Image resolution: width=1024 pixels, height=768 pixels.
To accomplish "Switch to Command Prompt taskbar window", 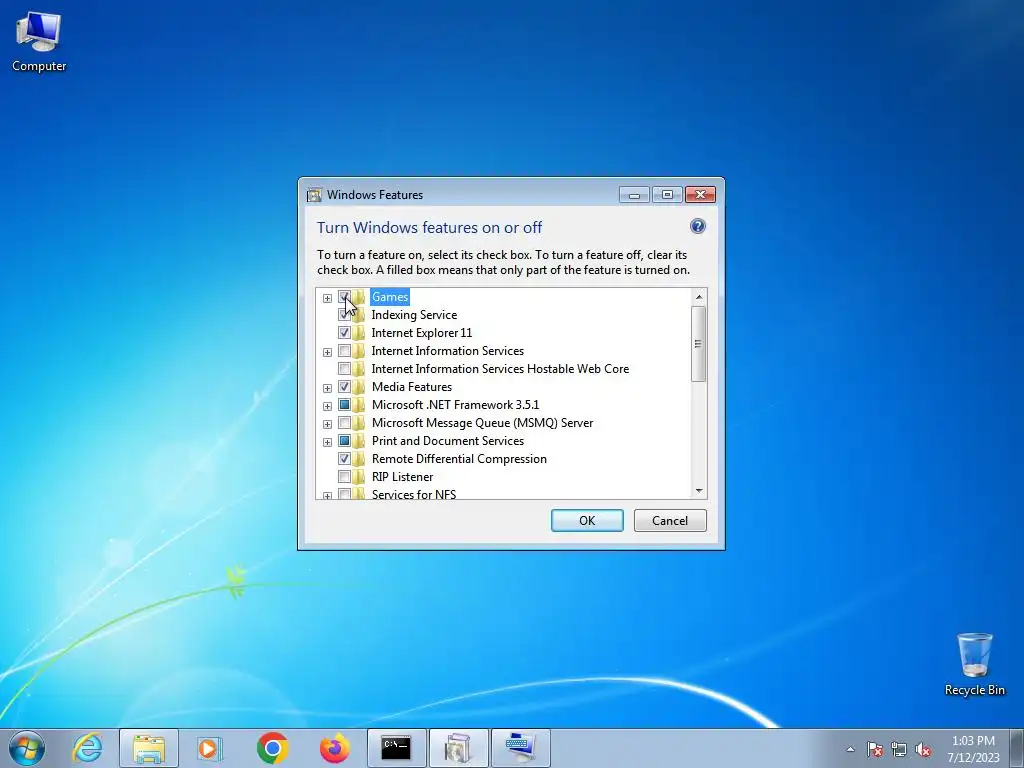I will (x=396, y=748).
